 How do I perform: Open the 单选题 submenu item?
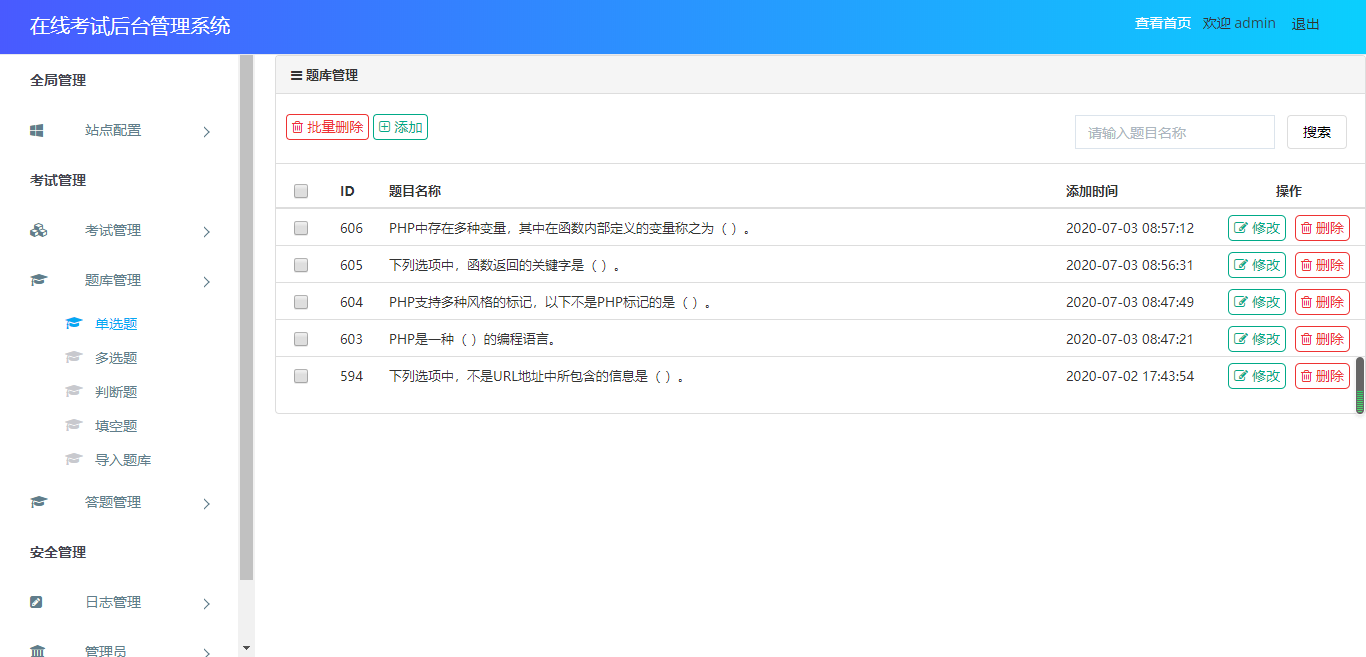tap(116, 323)
